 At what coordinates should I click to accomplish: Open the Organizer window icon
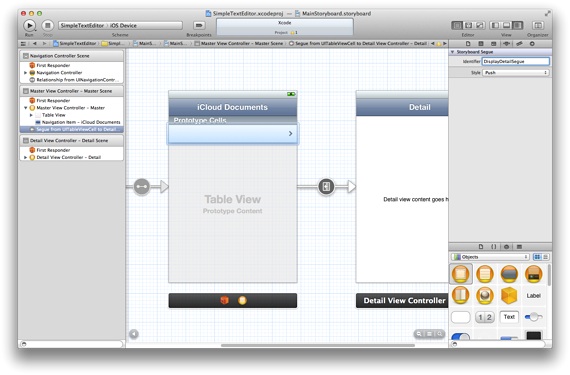click(538, 25)
